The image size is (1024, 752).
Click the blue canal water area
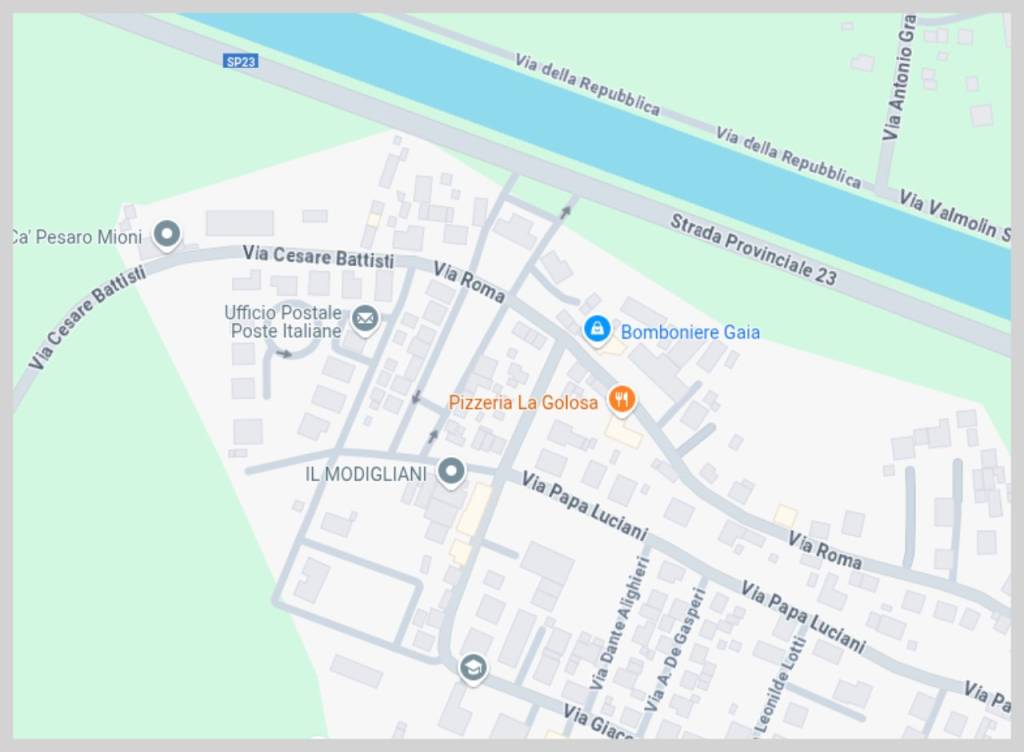tap(588, 118)
